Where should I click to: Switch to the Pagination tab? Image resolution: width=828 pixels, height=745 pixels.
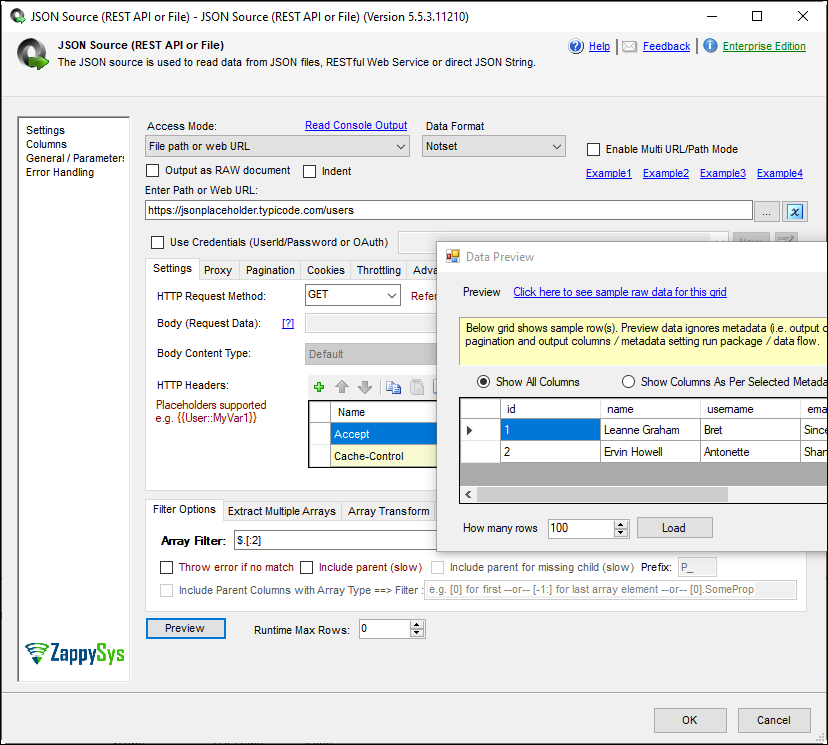pyautogui.click(x=270, y=270)
